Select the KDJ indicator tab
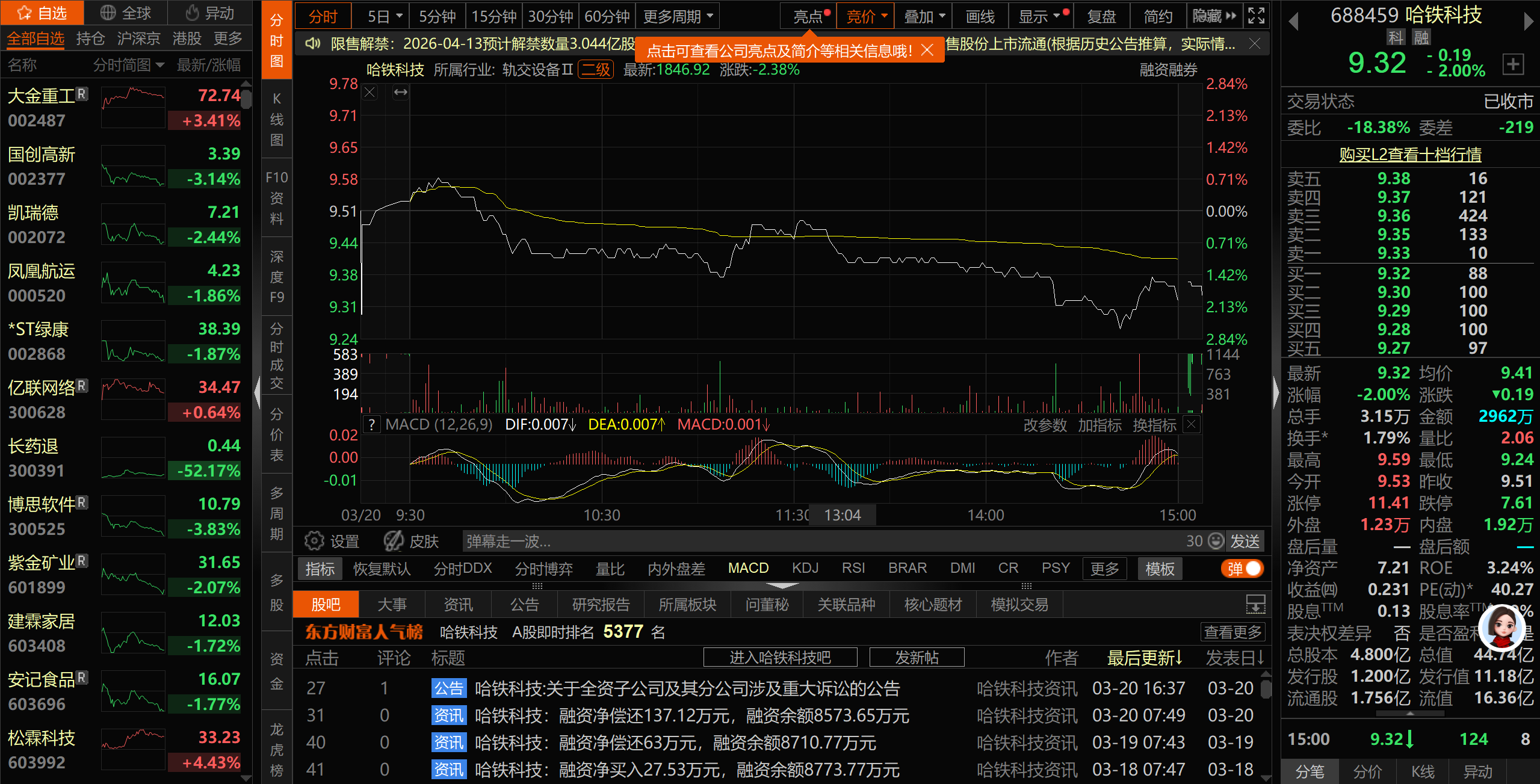1540x784 pixels. [805, 568]
